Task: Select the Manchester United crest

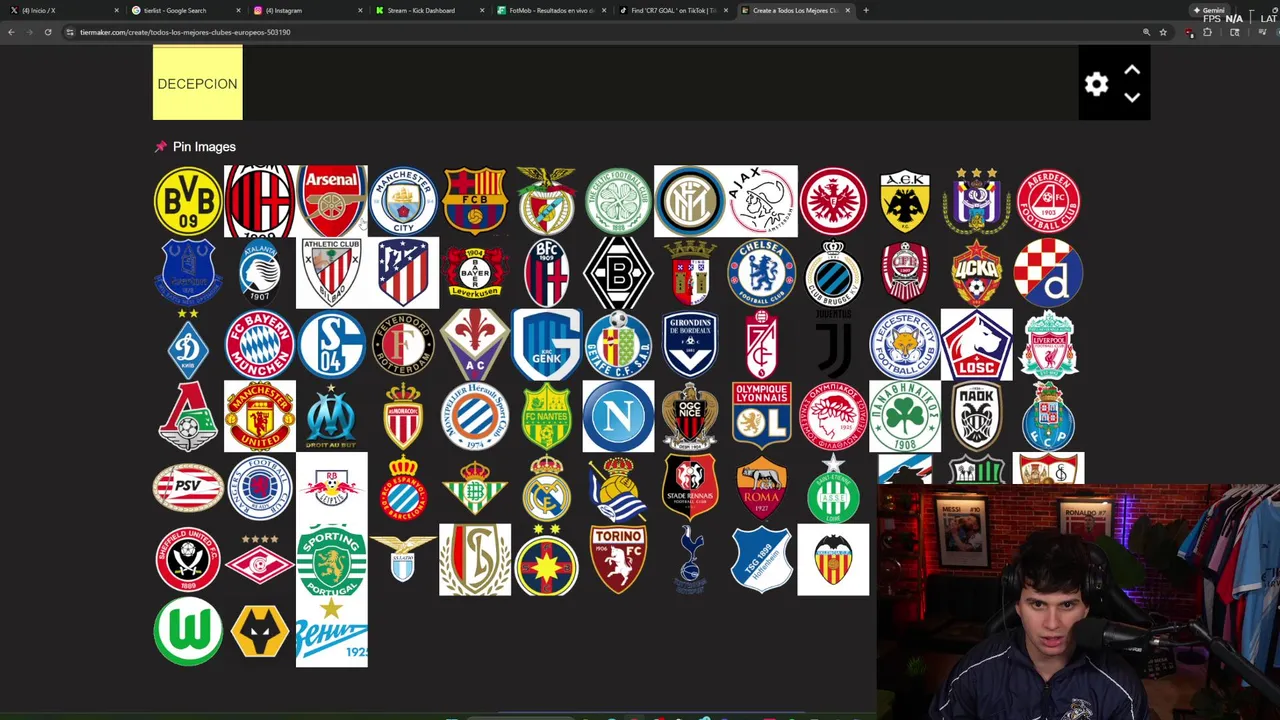Action: click(x=260, y=416)
